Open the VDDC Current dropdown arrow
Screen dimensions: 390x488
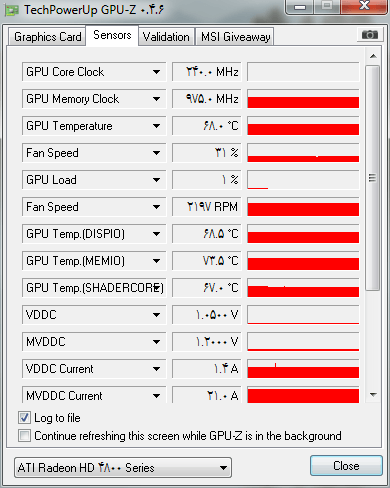(156, 369)
